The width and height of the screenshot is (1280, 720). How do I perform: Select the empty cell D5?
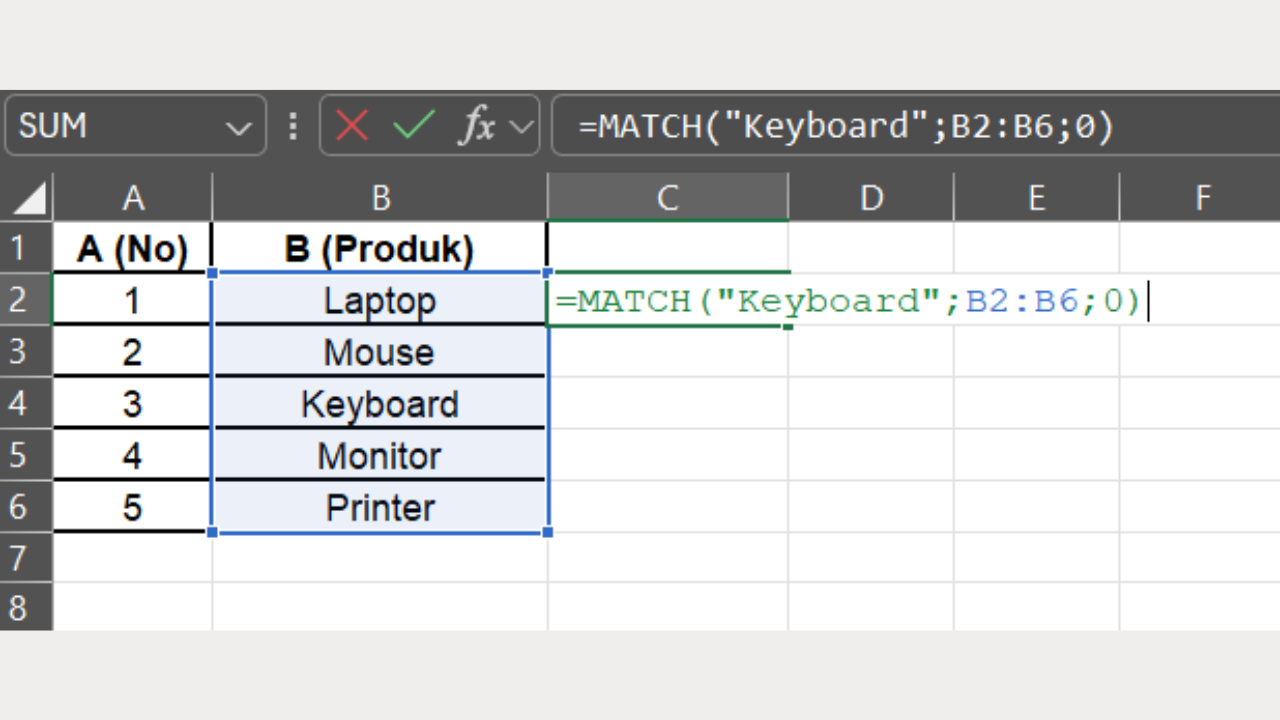(x=870, y=455)
